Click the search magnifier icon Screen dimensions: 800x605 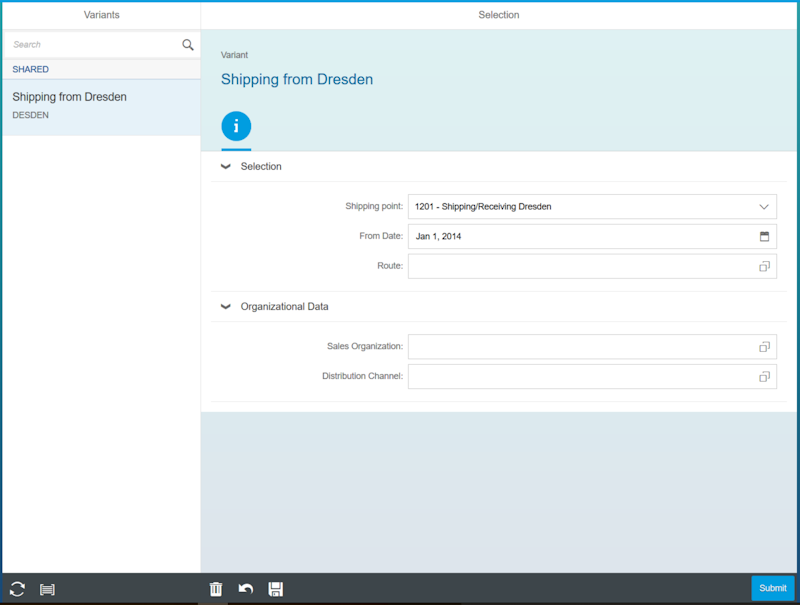tap(187, 45)
